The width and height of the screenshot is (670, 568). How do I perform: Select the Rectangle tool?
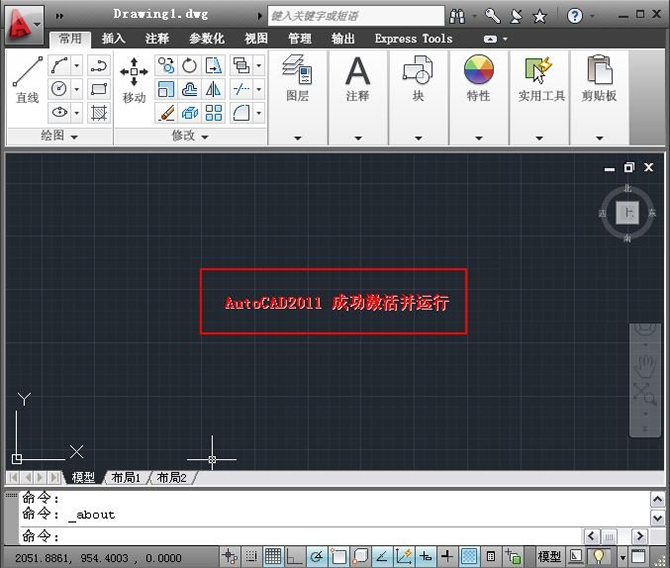(99, 89)
